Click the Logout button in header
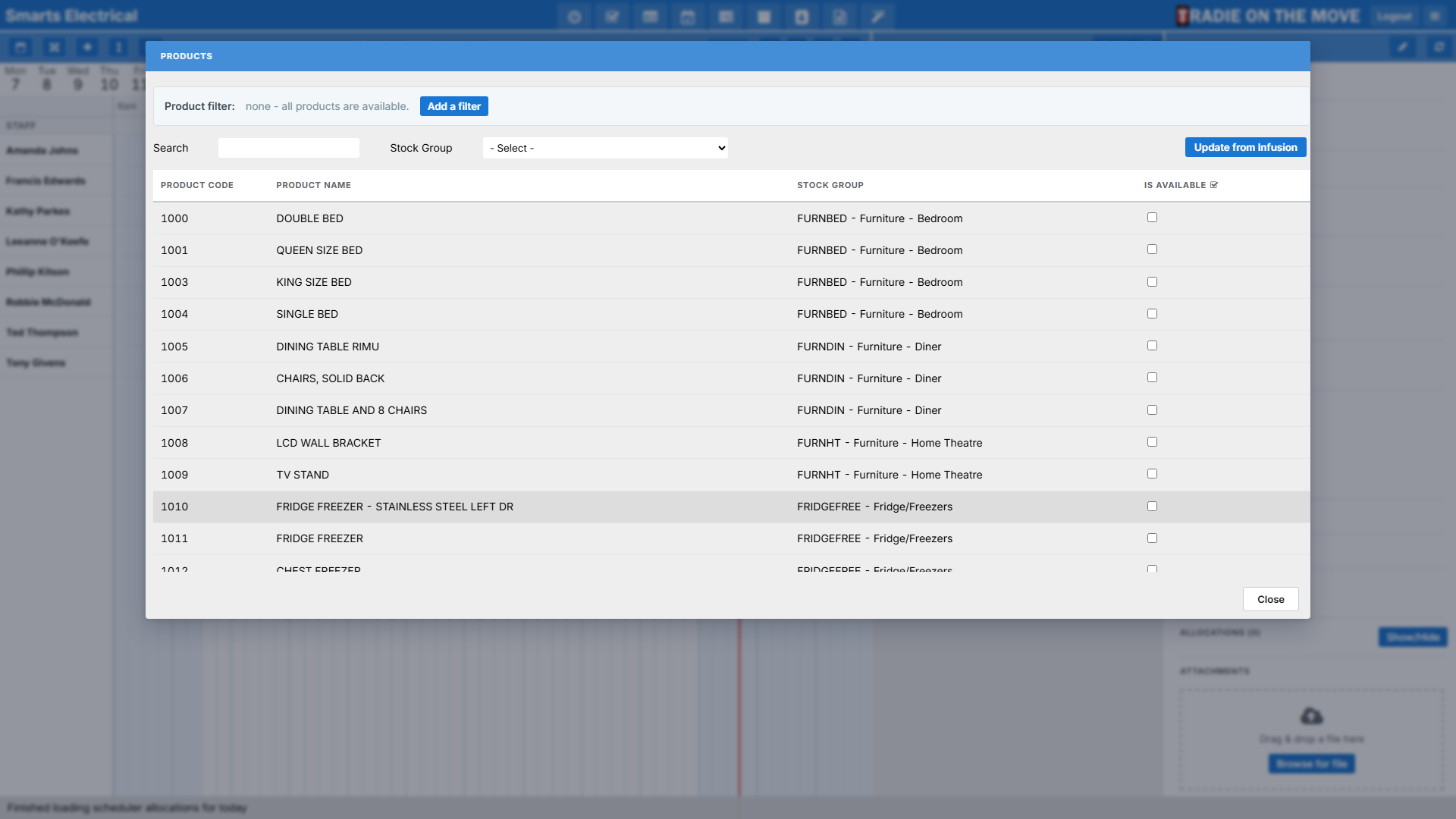The width and height of the screenshot is (1456, 819). [x=1394, y=16]
